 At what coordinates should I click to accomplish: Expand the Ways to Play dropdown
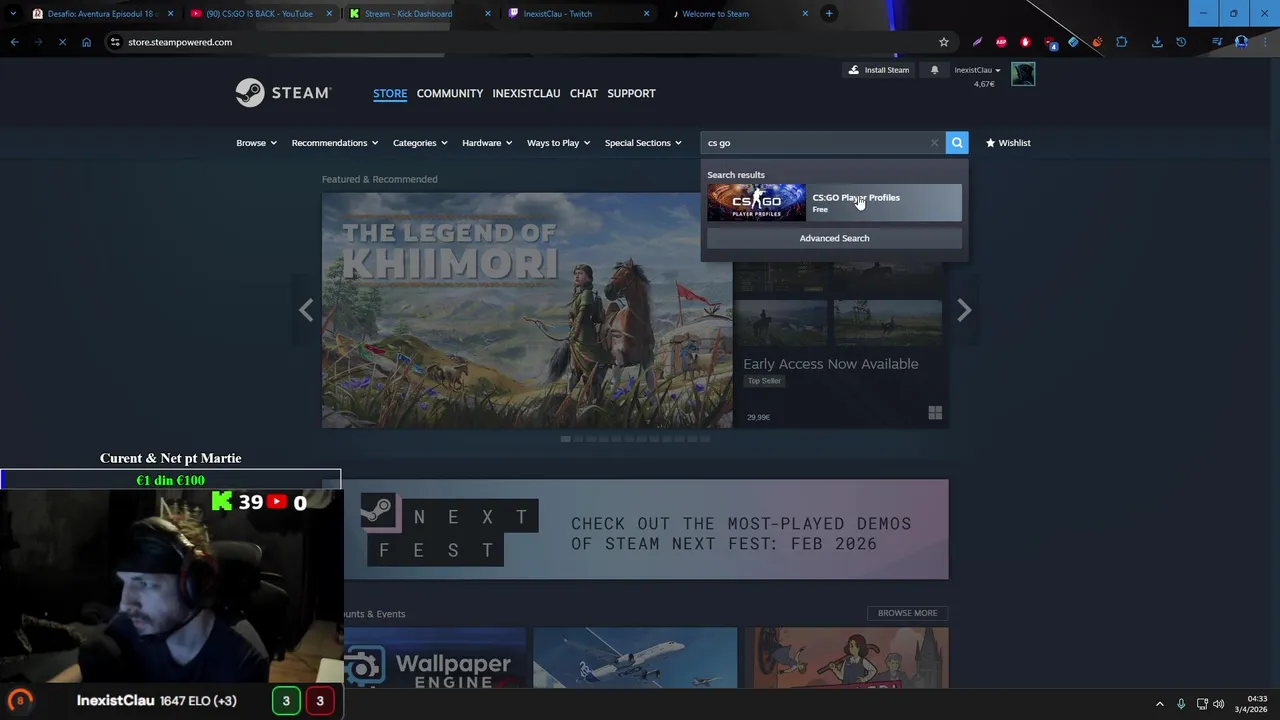click(558, 143)
